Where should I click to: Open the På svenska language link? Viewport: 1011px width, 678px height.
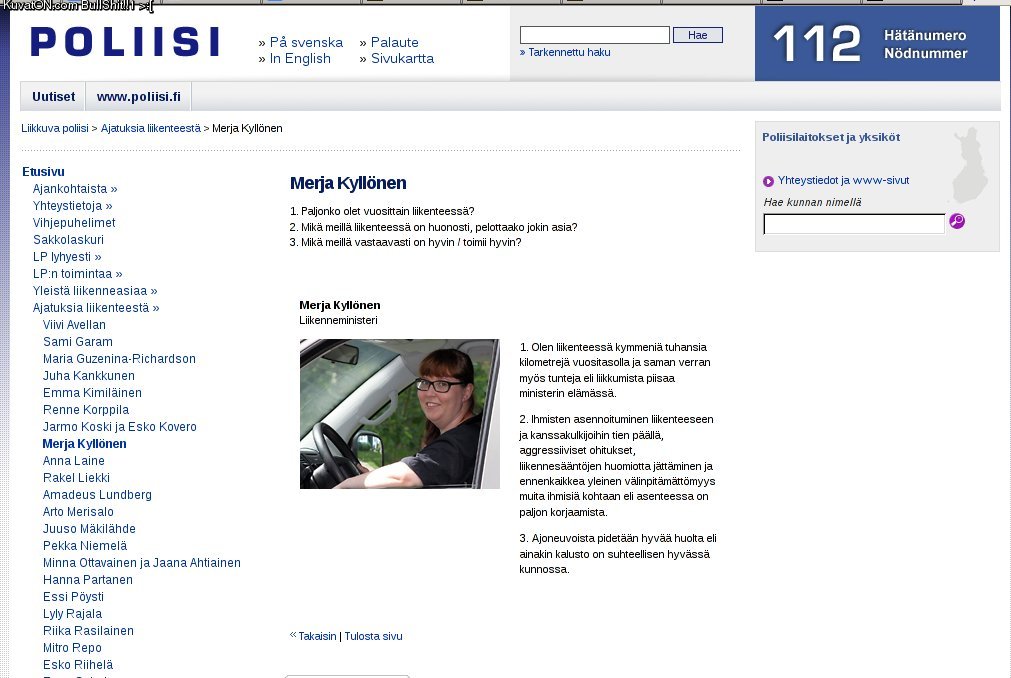pyautogui.click(x=305, y=42)
